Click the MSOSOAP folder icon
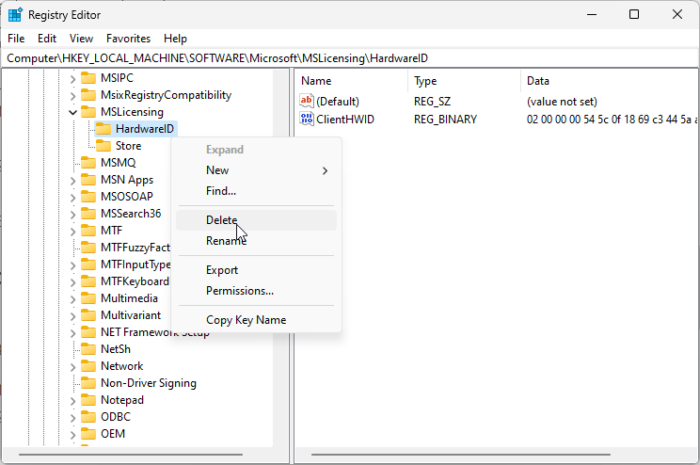Viewport: 700px width, 465px height. (88, 197)
